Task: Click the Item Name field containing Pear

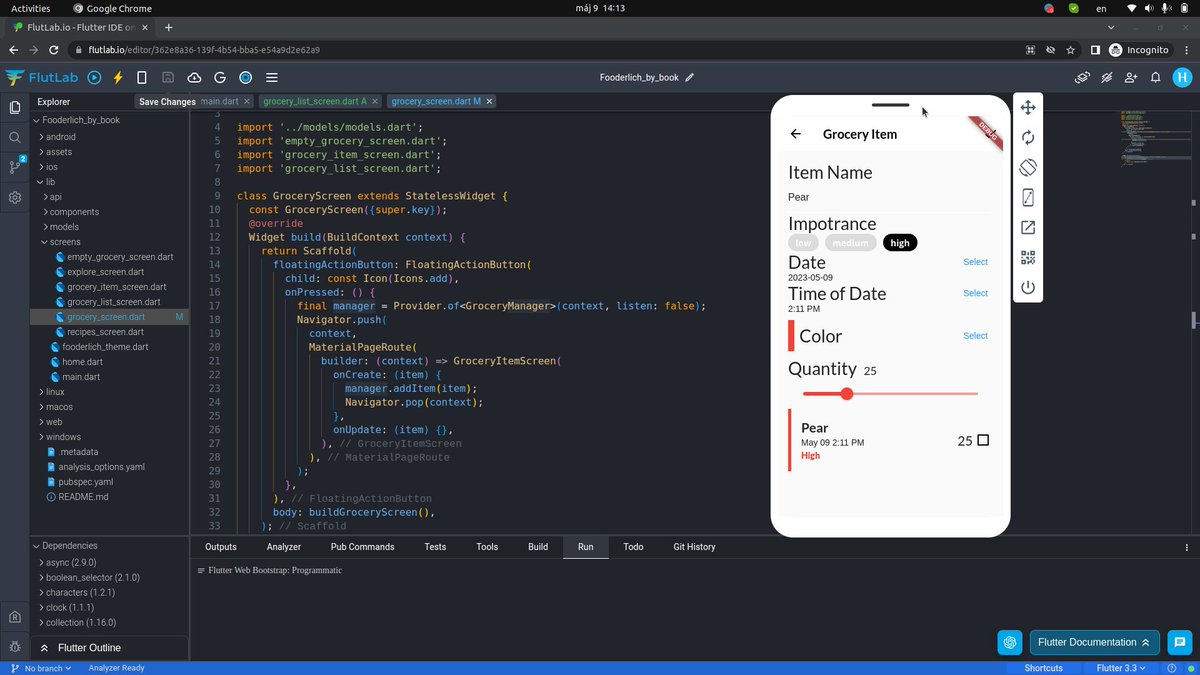Action: click(889, 198)
